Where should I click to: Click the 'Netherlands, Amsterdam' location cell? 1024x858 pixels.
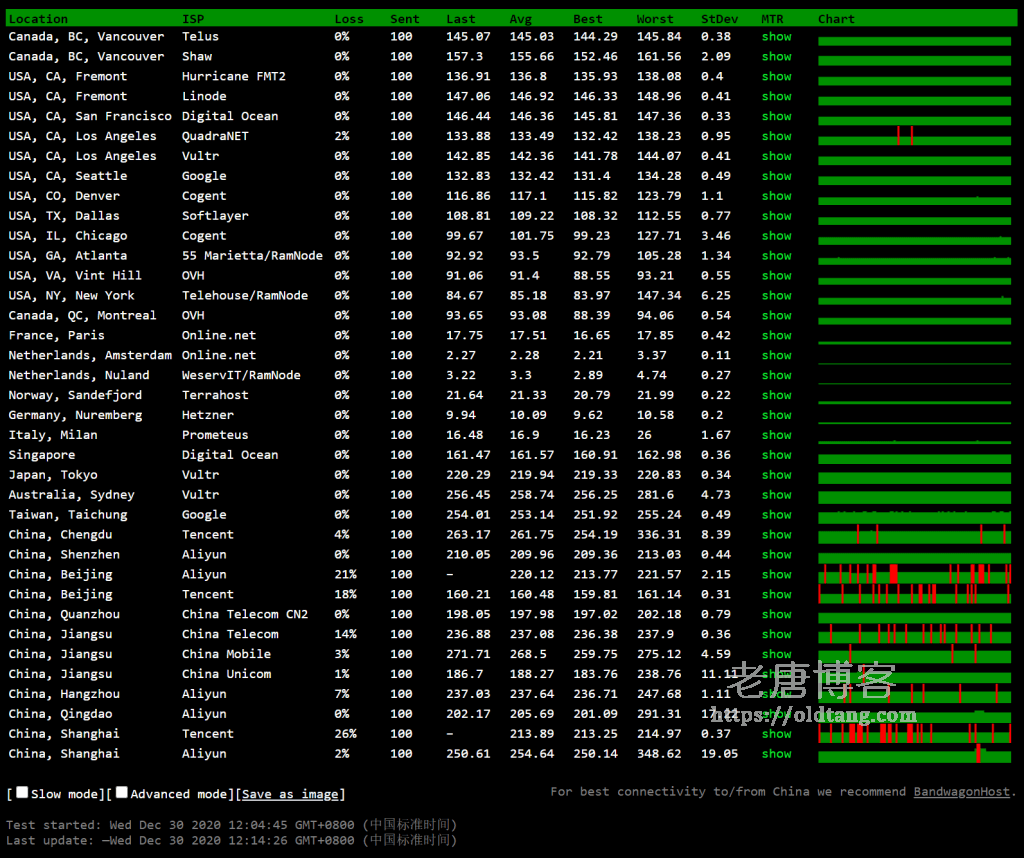[x=90, y=355]
